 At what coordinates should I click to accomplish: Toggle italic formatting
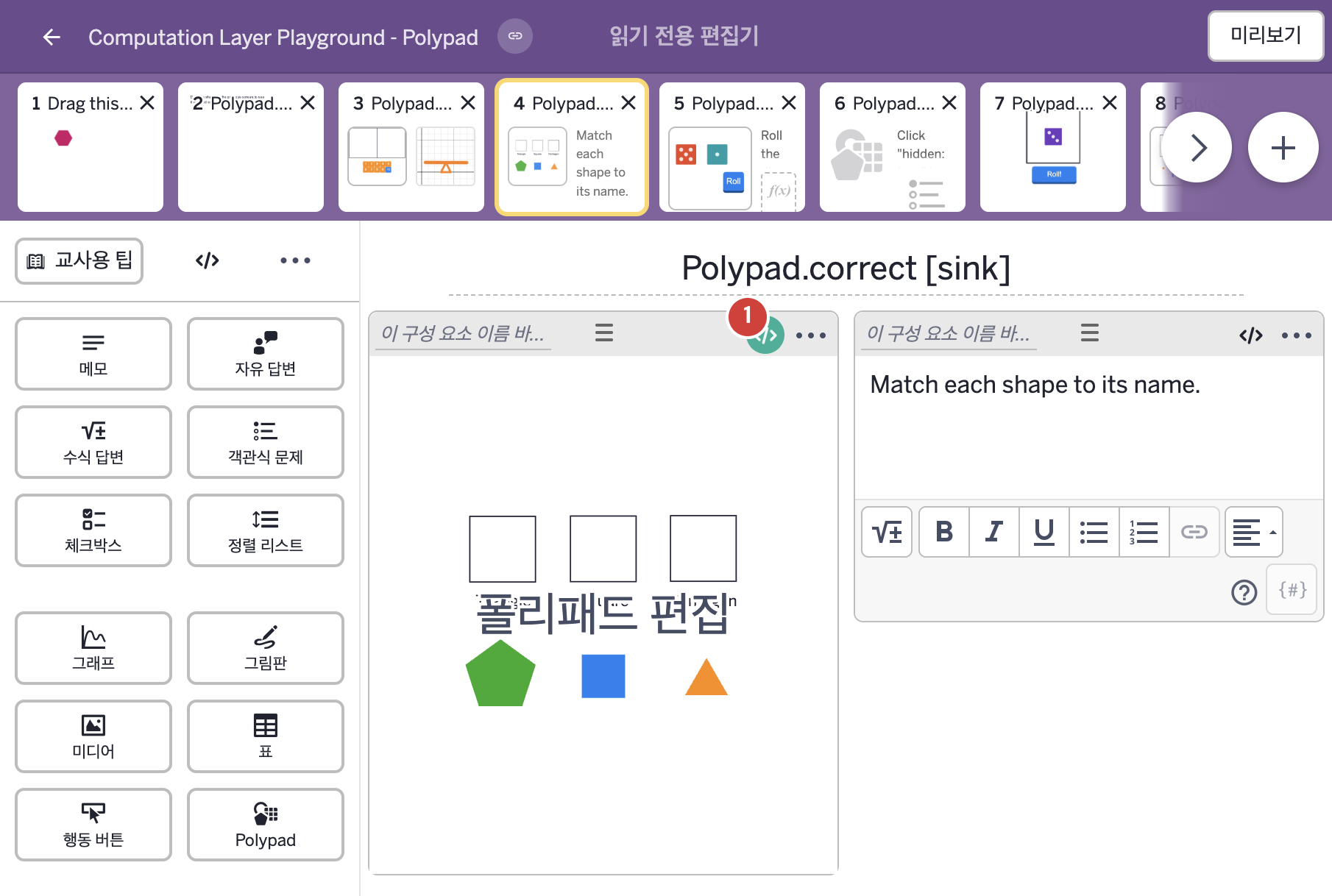[x=994, y=532]
